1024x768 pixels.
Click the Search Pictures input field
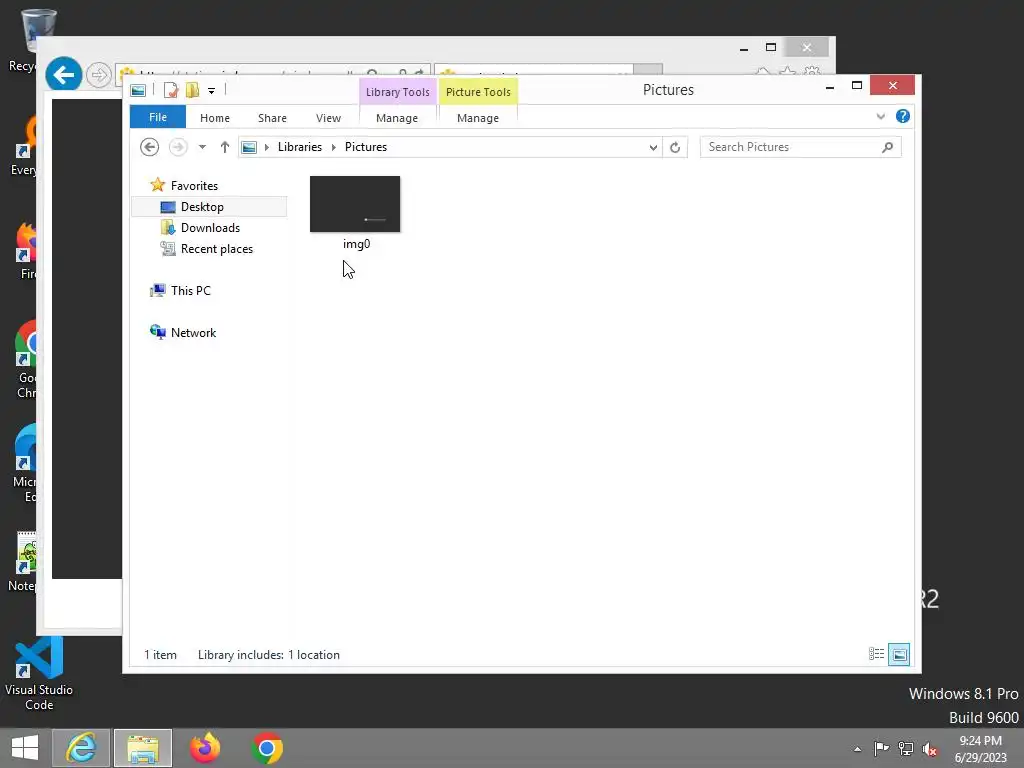[790, 147]
